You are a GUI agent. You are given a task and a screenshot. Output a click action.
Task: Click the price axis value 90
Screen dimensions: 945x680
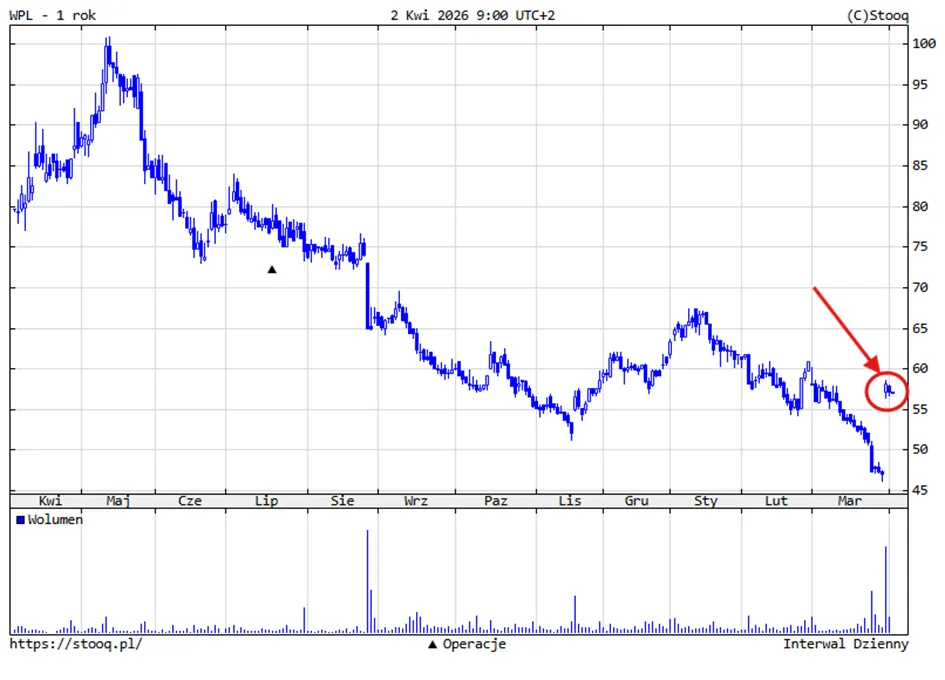pos(920,125)
